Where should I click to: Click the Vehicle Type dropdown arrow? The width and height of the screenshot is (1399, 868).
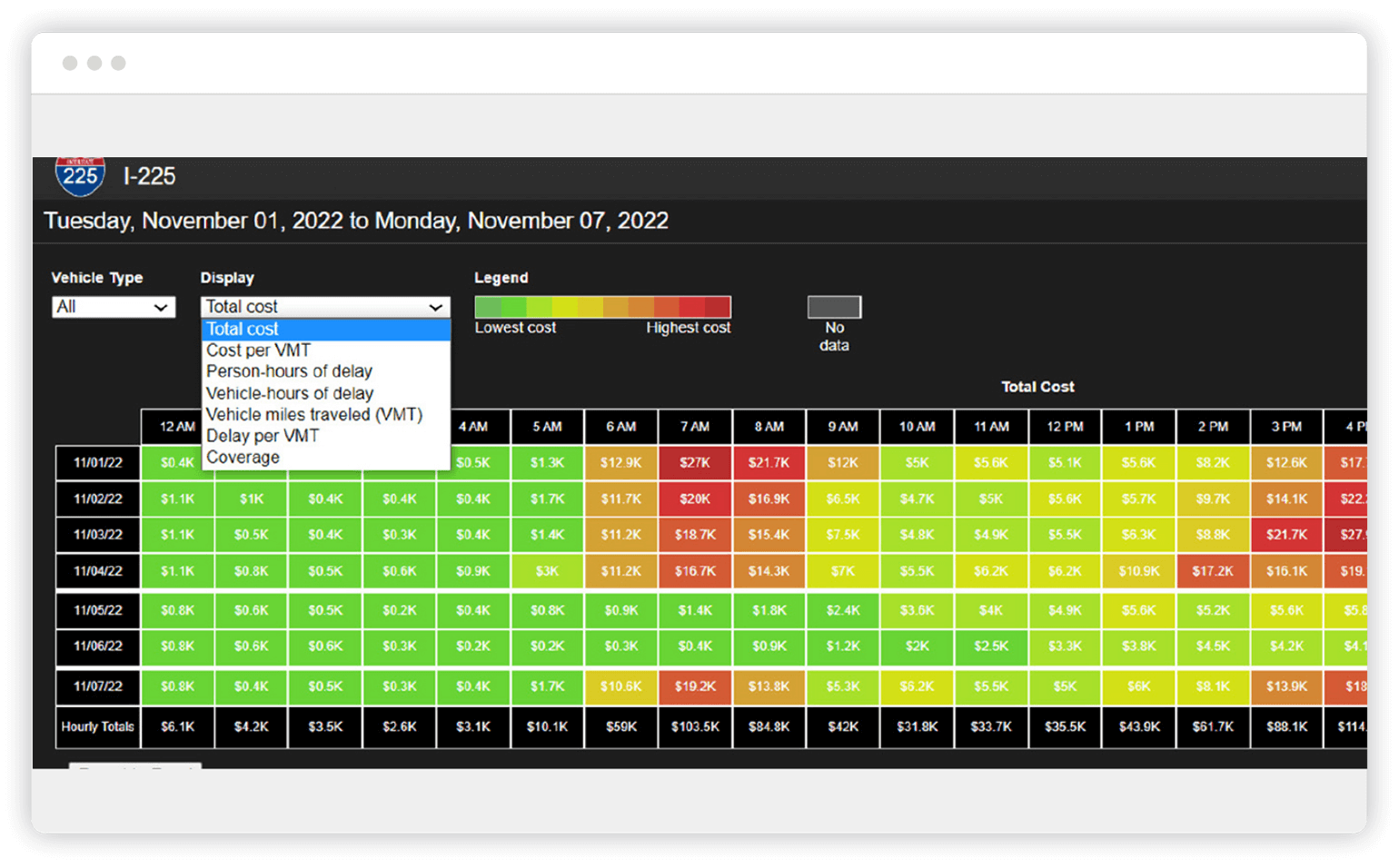pyautogui.click(x=162, y=307)
